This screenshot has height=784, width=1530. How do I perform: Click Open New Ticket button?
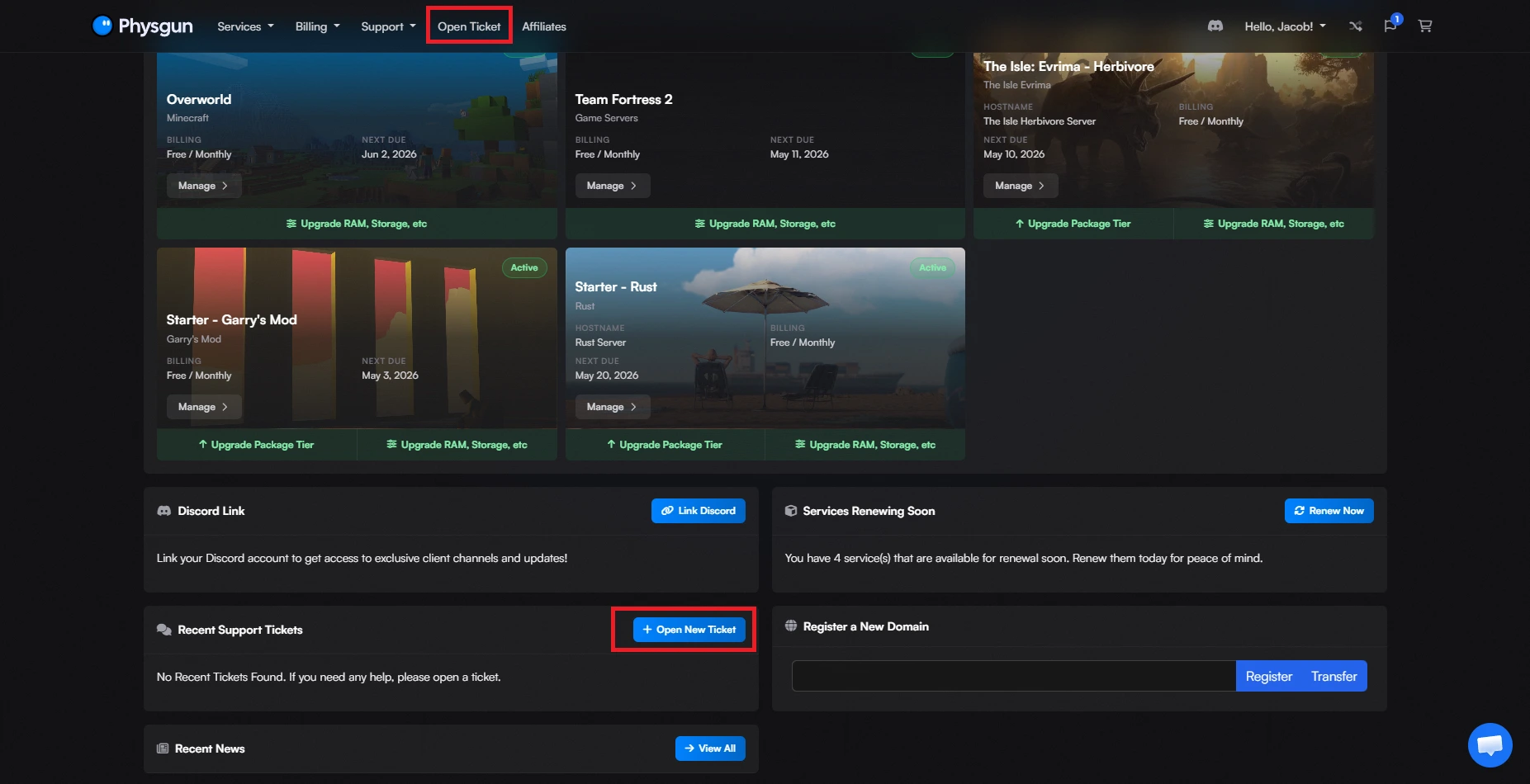point(689,630)
